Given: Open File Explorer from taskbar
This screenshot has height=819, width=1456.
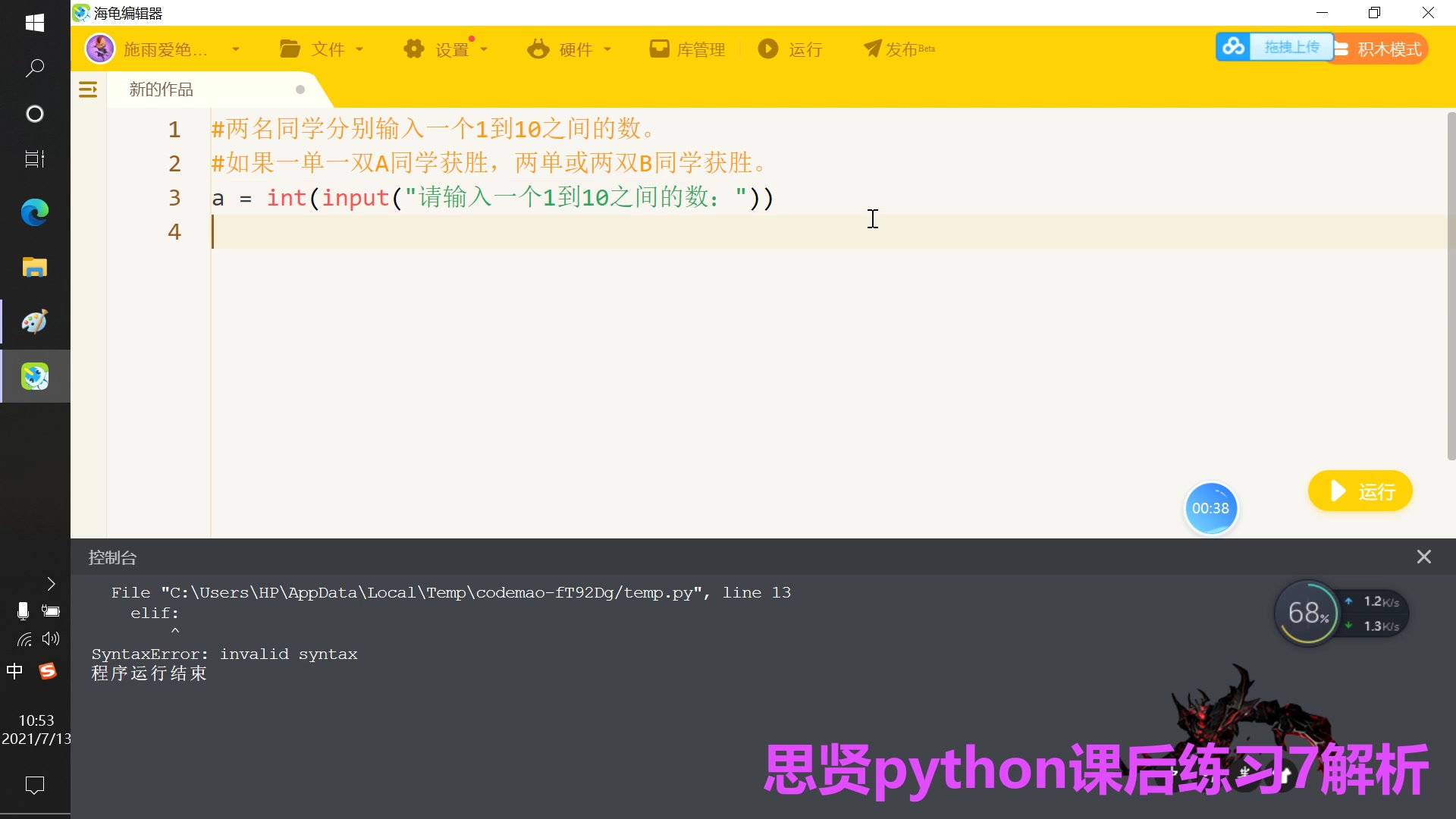Looking at the screenshot, I should click(35, 267).
